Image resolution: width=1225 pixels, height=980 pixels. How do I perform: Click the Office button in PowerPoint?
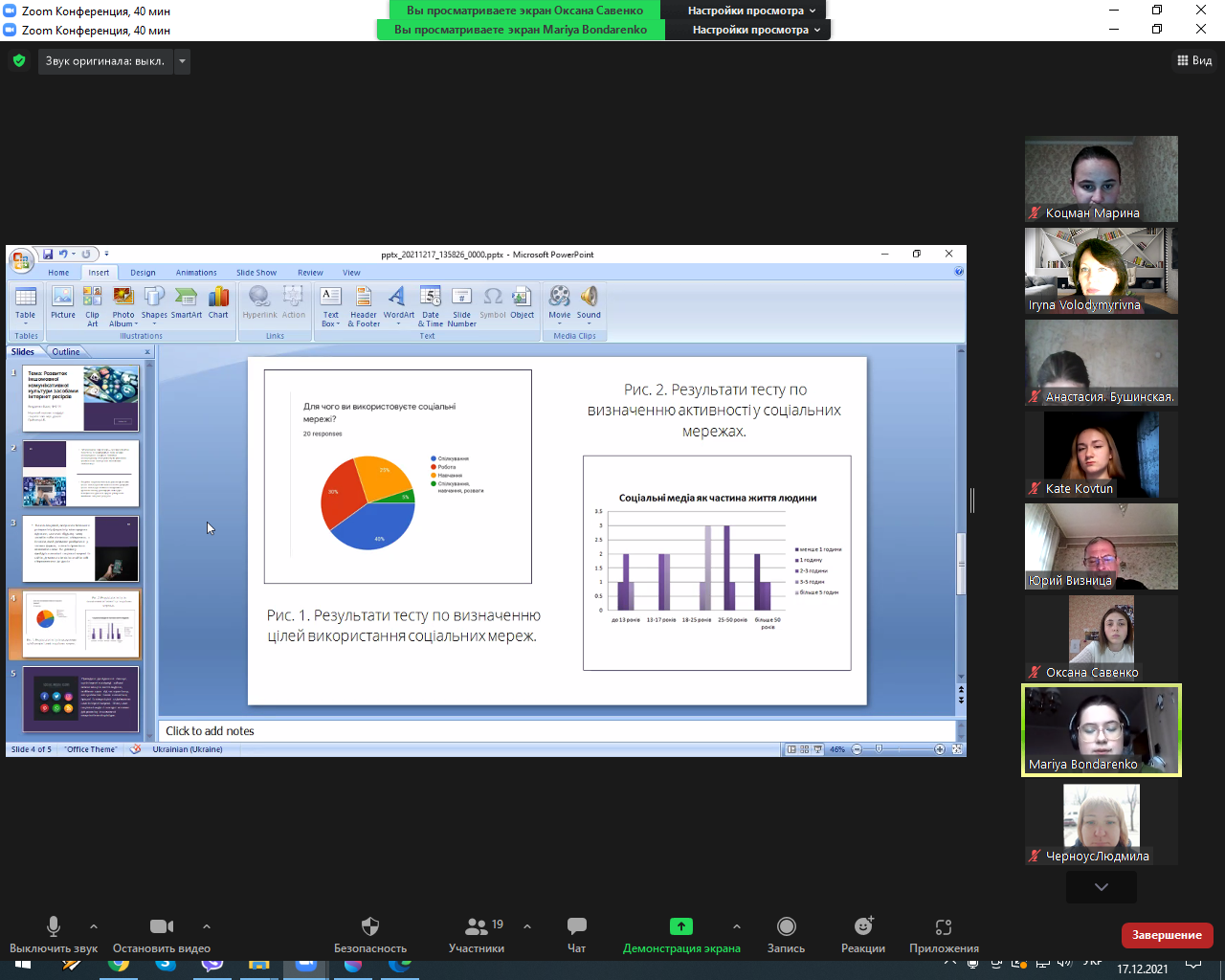(x=21, y=259)
